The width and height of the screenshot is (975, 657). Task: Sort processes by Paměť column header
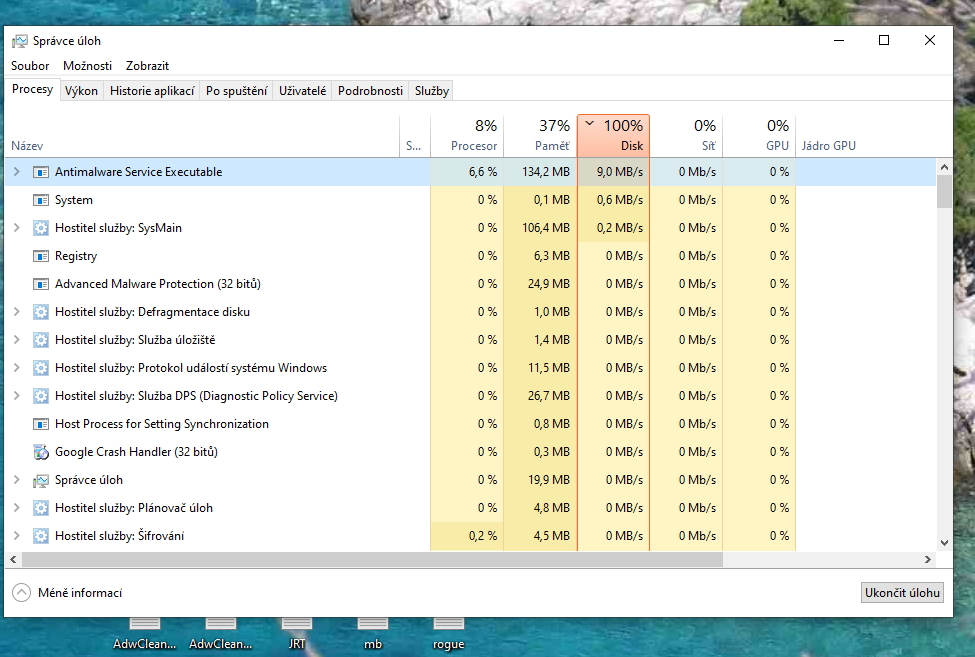click(x=540, y=136)
